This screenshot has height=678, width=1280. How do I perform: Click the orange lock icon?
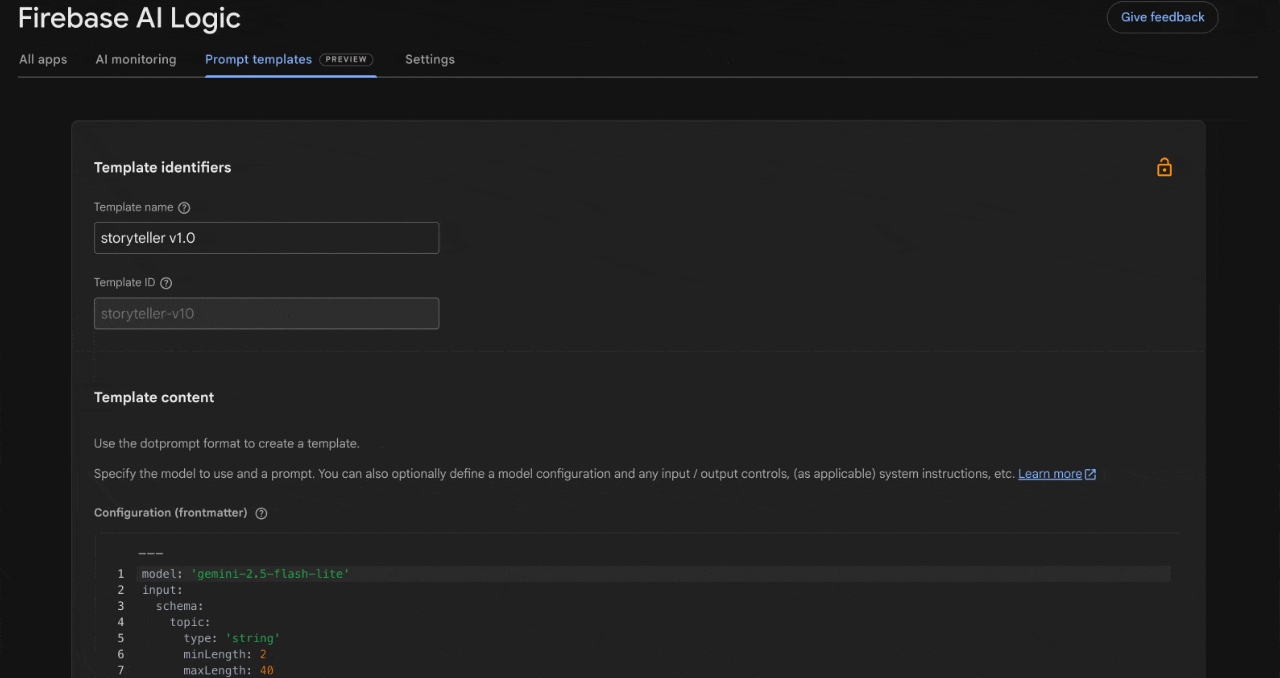(1164, 167)
